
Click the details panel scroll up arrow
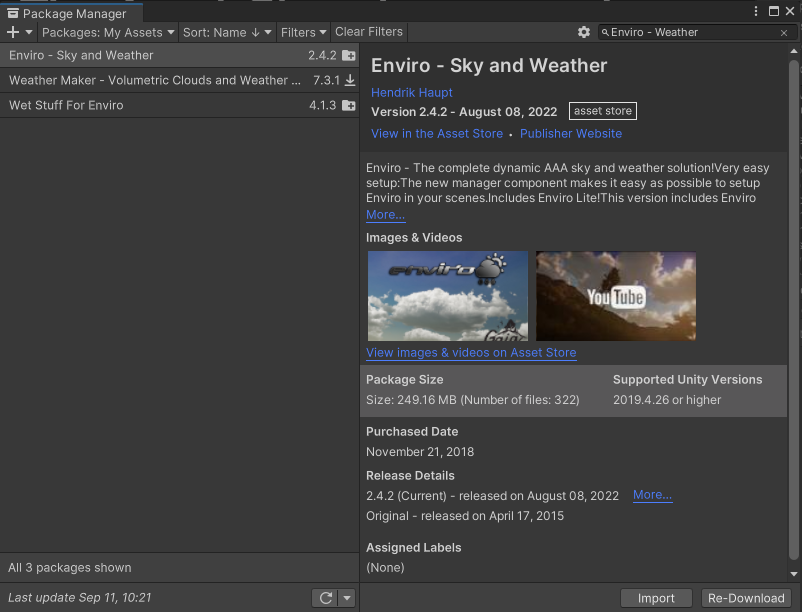(794, 51)
